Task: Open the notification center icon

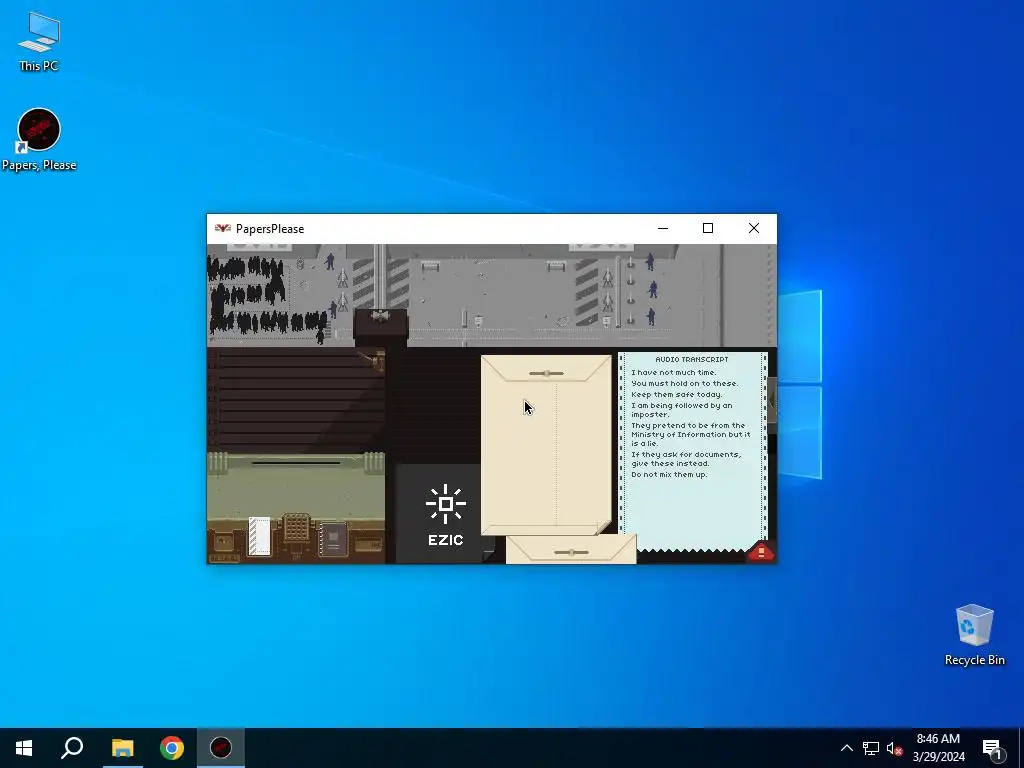Action: pos(992,748)
